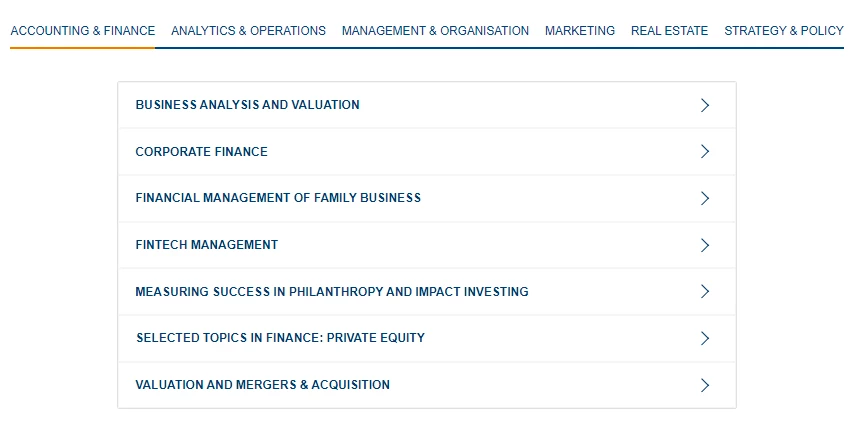Open Financial Management of Family Business title
The width and height of the screenshot is (867, 426).
click(278, 198)
